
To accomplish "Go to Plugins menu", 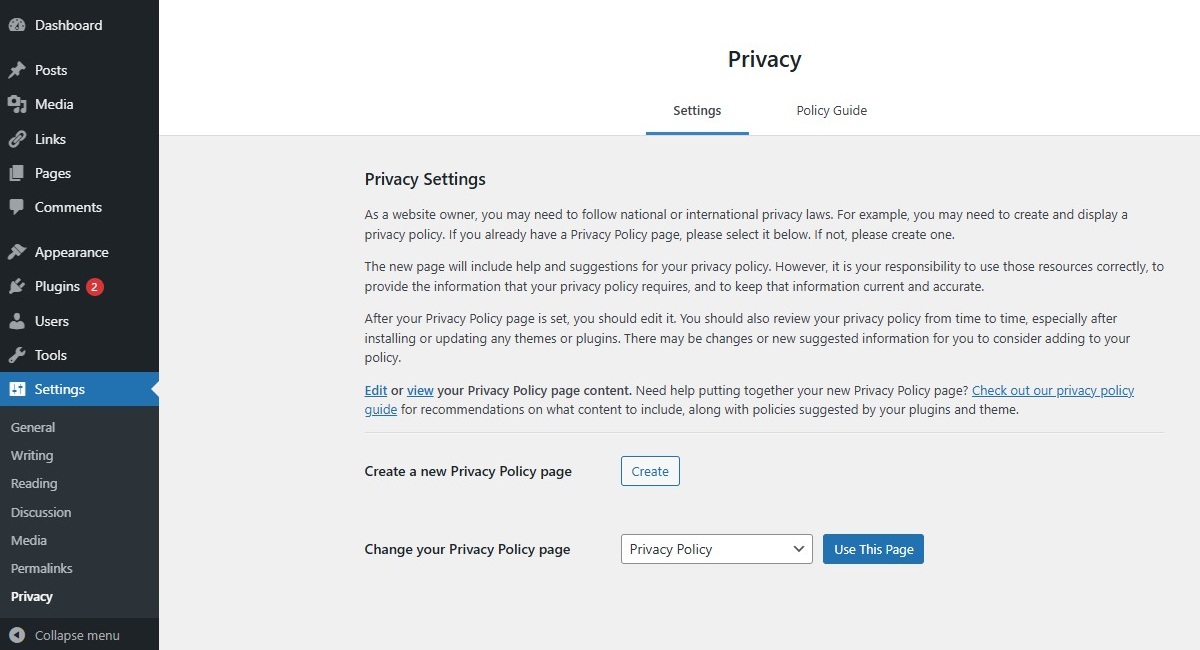I will 79,286.
